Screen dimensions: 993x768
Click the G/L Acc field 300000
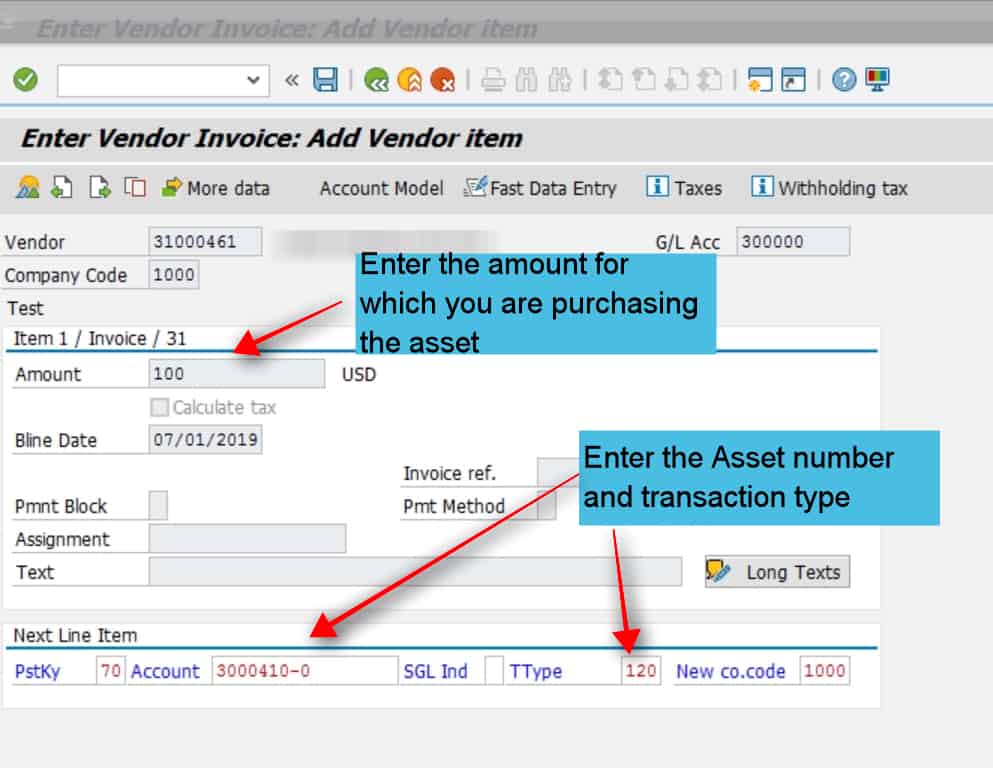[x=793, y=241]
